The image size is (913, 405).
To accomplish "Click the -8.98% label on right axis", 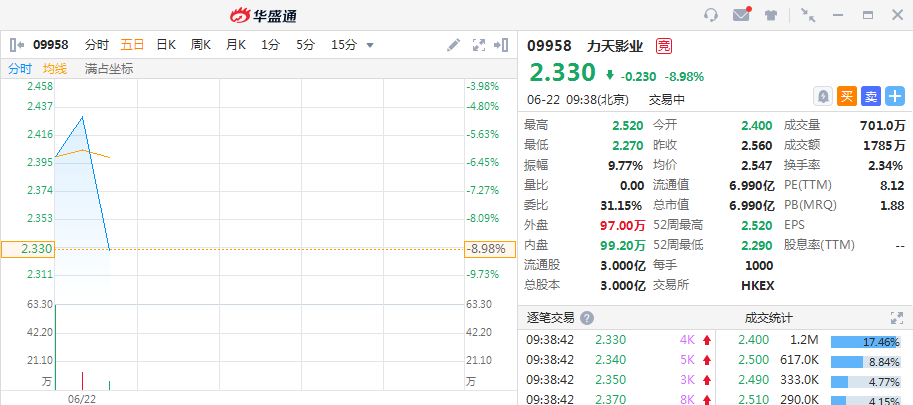I will click(x=490, y=249).
